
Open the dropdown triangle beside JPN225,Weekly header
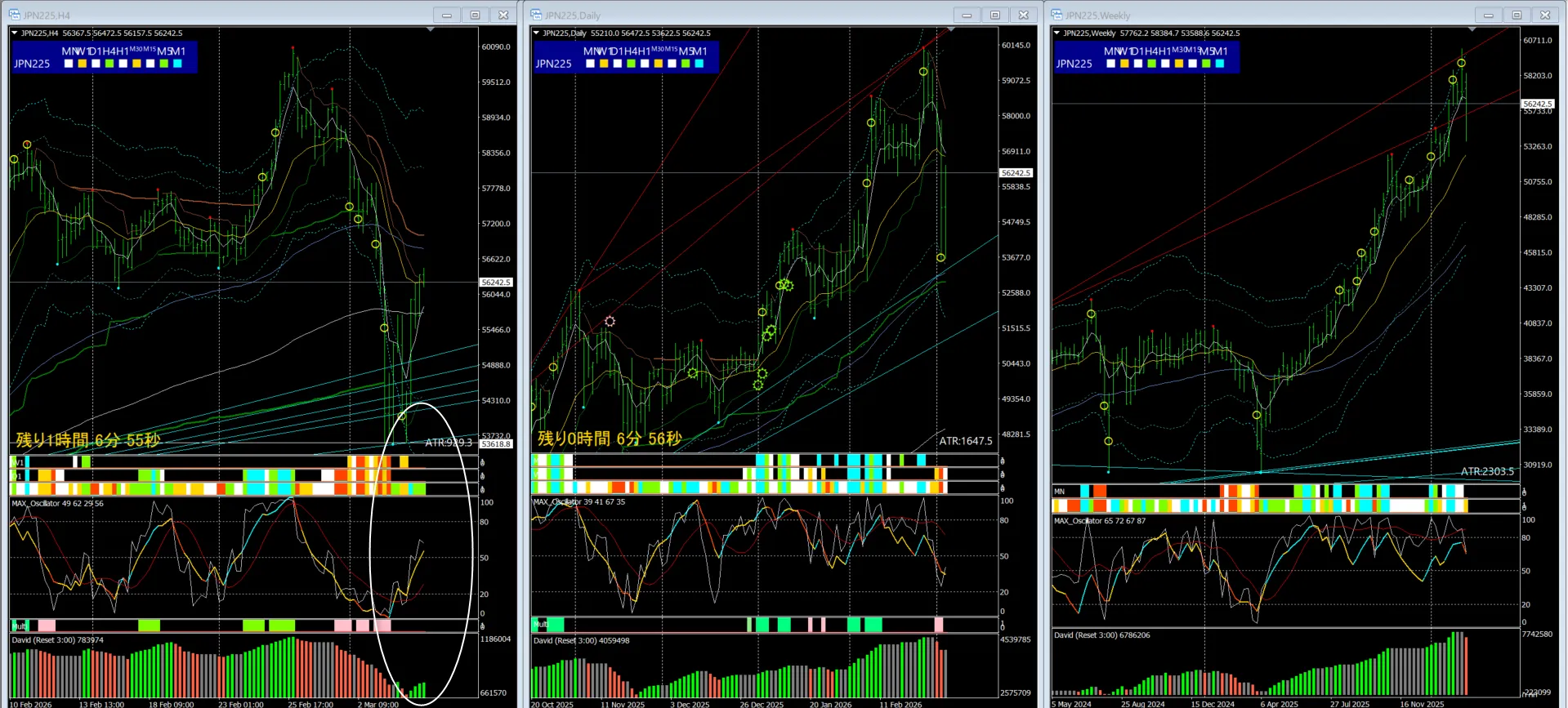pyautogui.click(x=1057, y=33)
